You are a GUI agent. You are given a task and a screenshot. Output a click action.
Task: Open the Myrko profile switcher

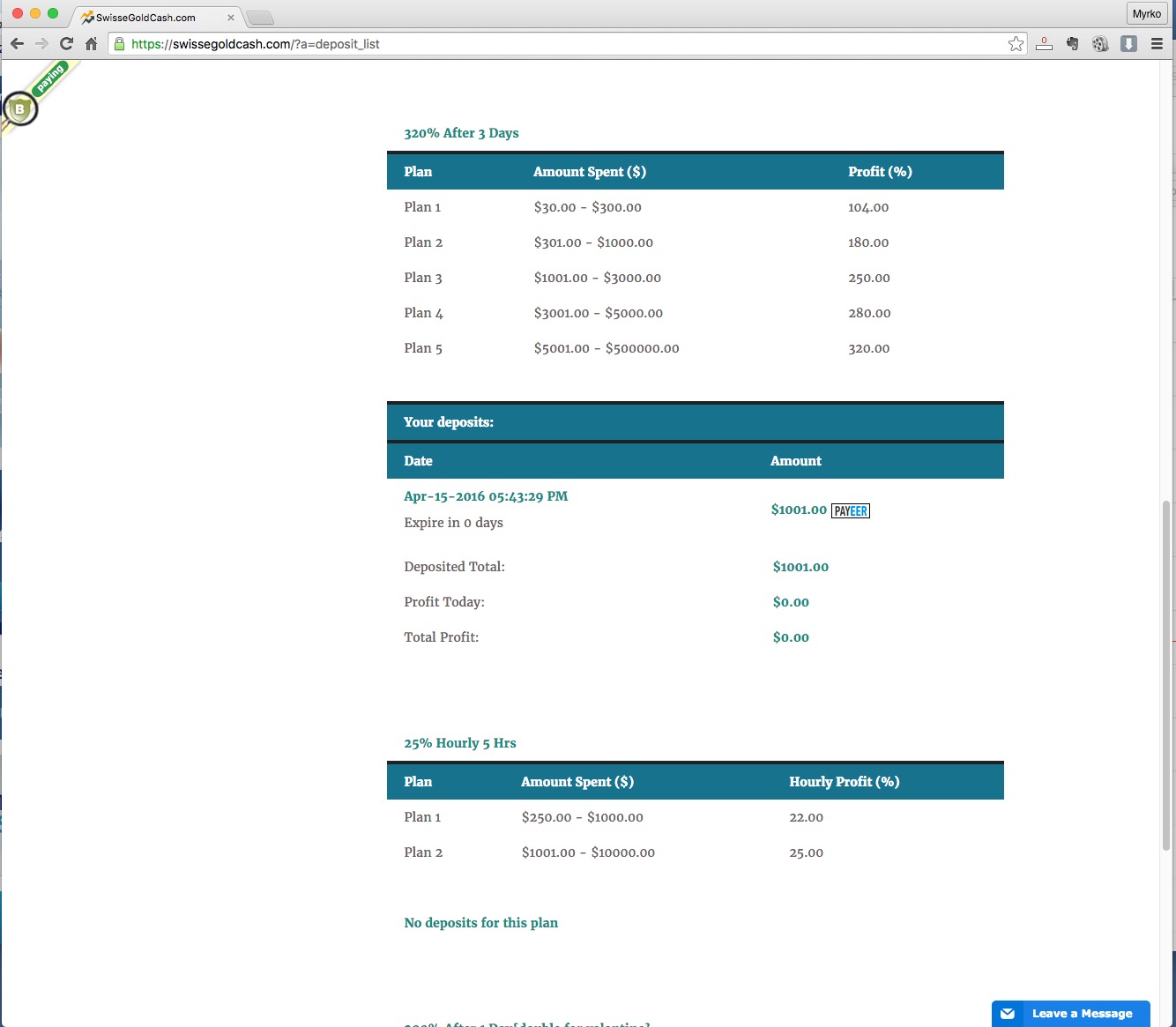pyautogui.click(x=1146, y=14)
